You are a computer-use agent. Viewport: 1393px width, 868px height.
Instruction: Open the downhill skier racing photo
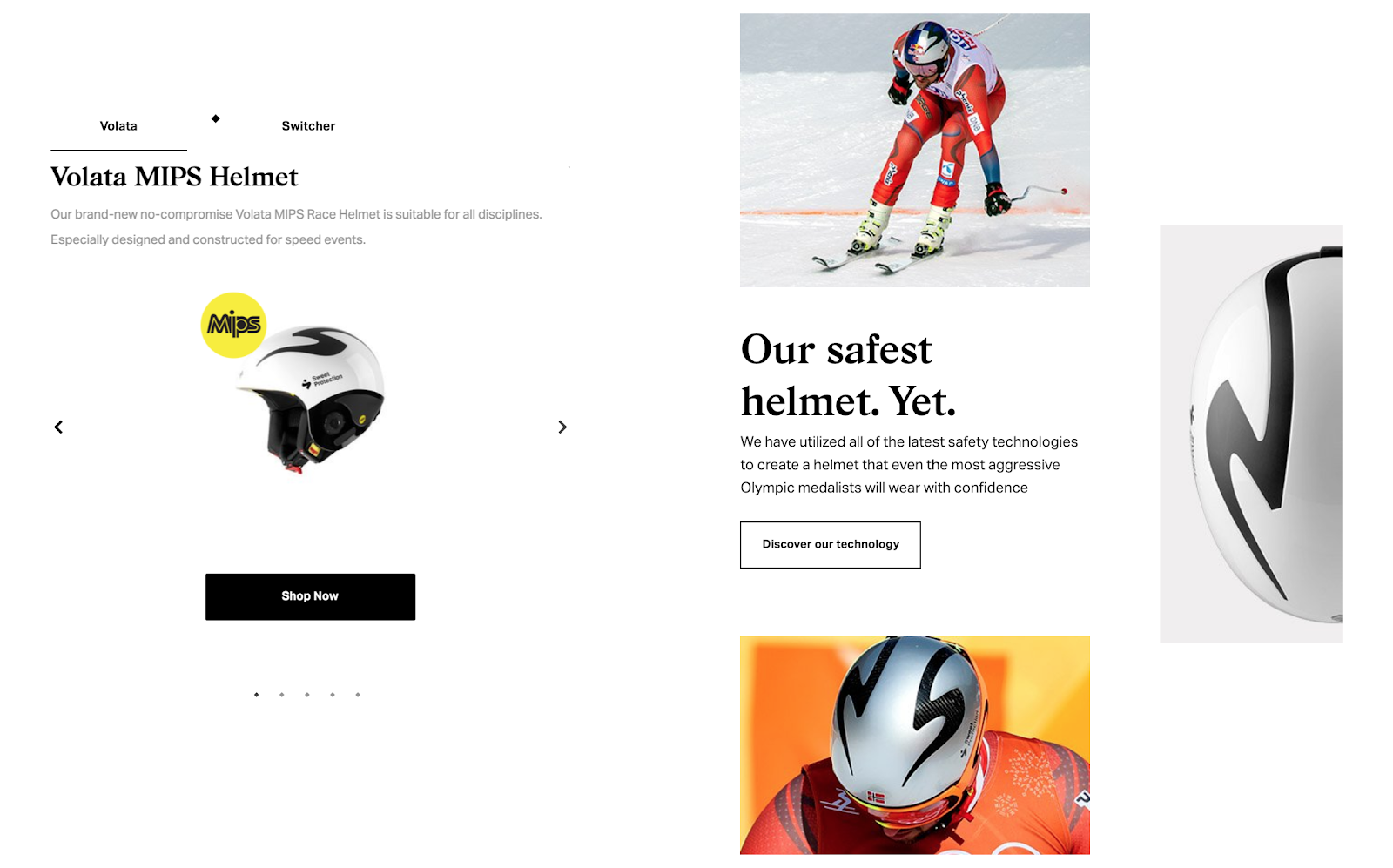pyautogui.click(x=915, y=150)
